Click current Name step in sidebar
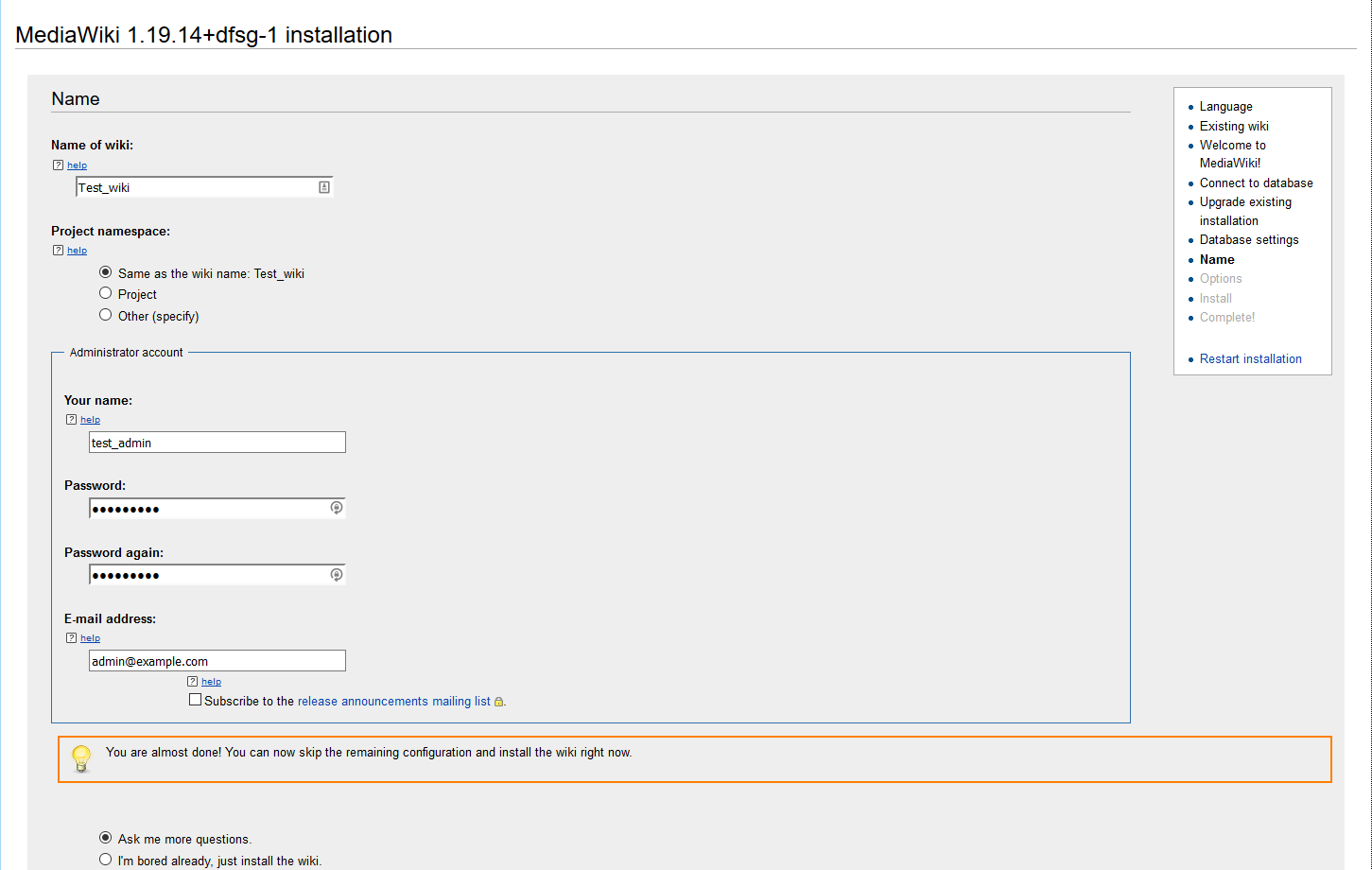Screen dimensions: 1372x870 (1217, 260)
